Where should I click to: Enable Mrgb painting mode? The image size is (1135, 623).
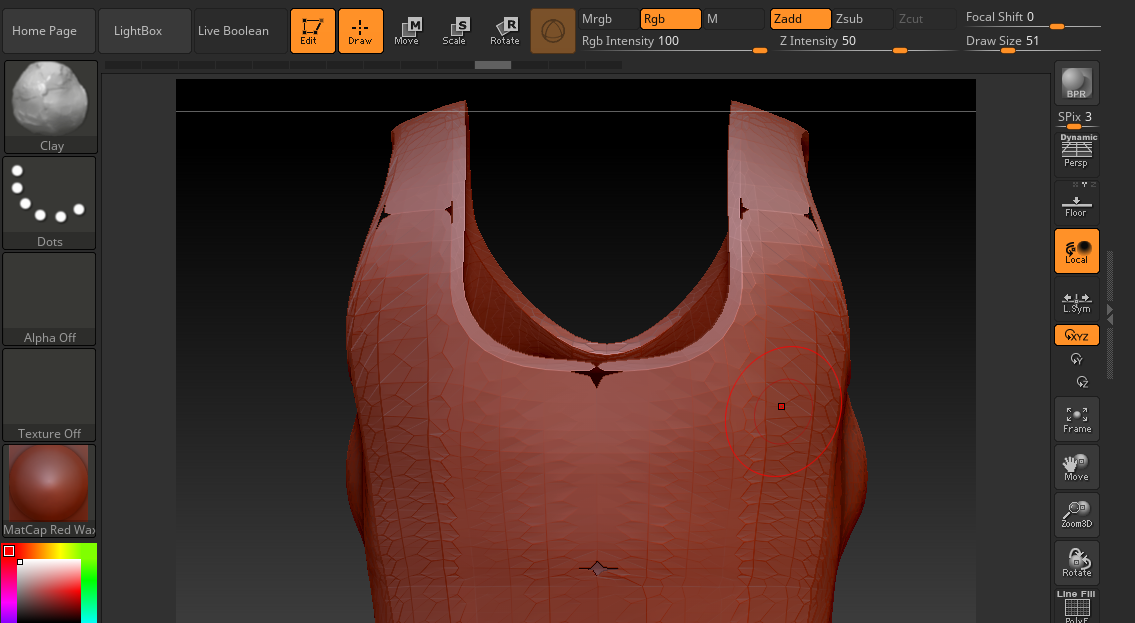coord(608,19)
